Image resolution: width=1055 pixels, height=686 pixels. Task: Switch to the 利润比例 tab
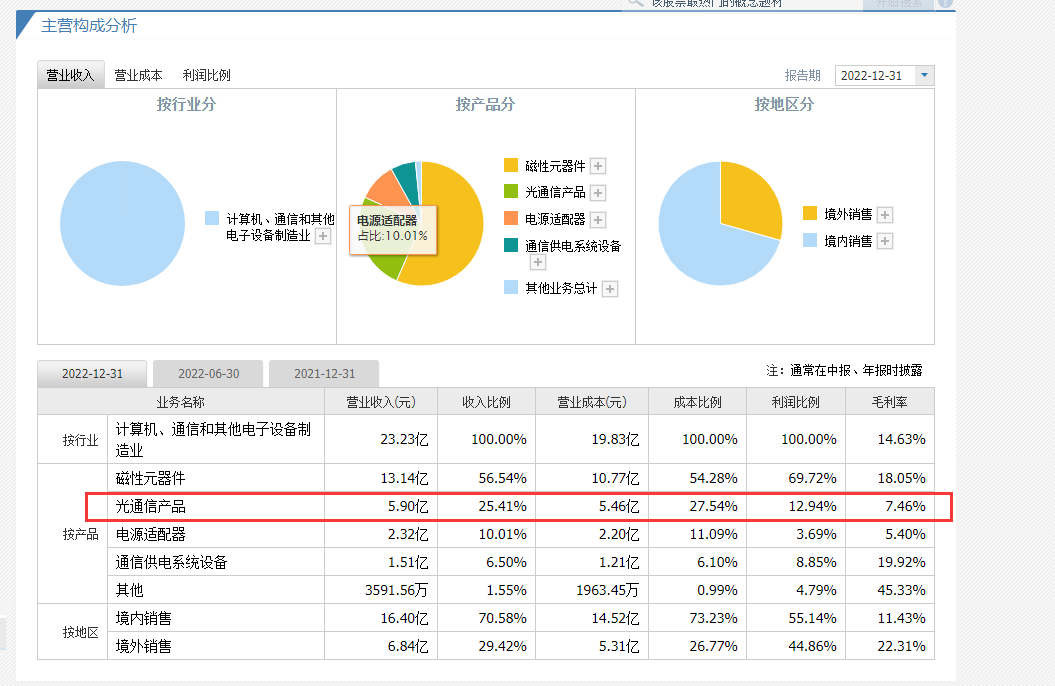coord(207,75)
